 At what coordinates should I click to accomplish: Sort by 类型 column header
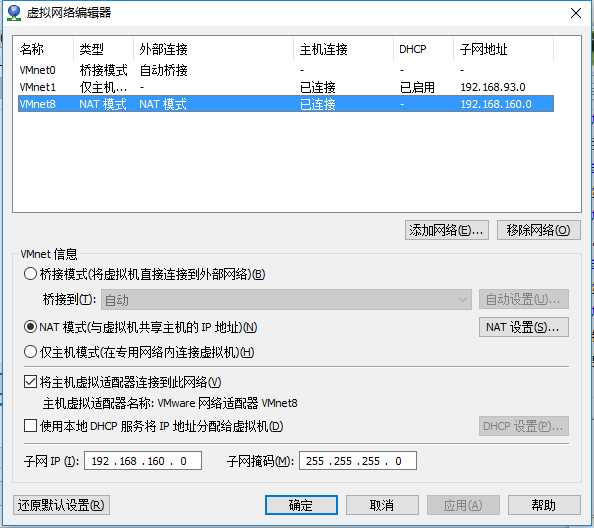[x=103, y=49]
